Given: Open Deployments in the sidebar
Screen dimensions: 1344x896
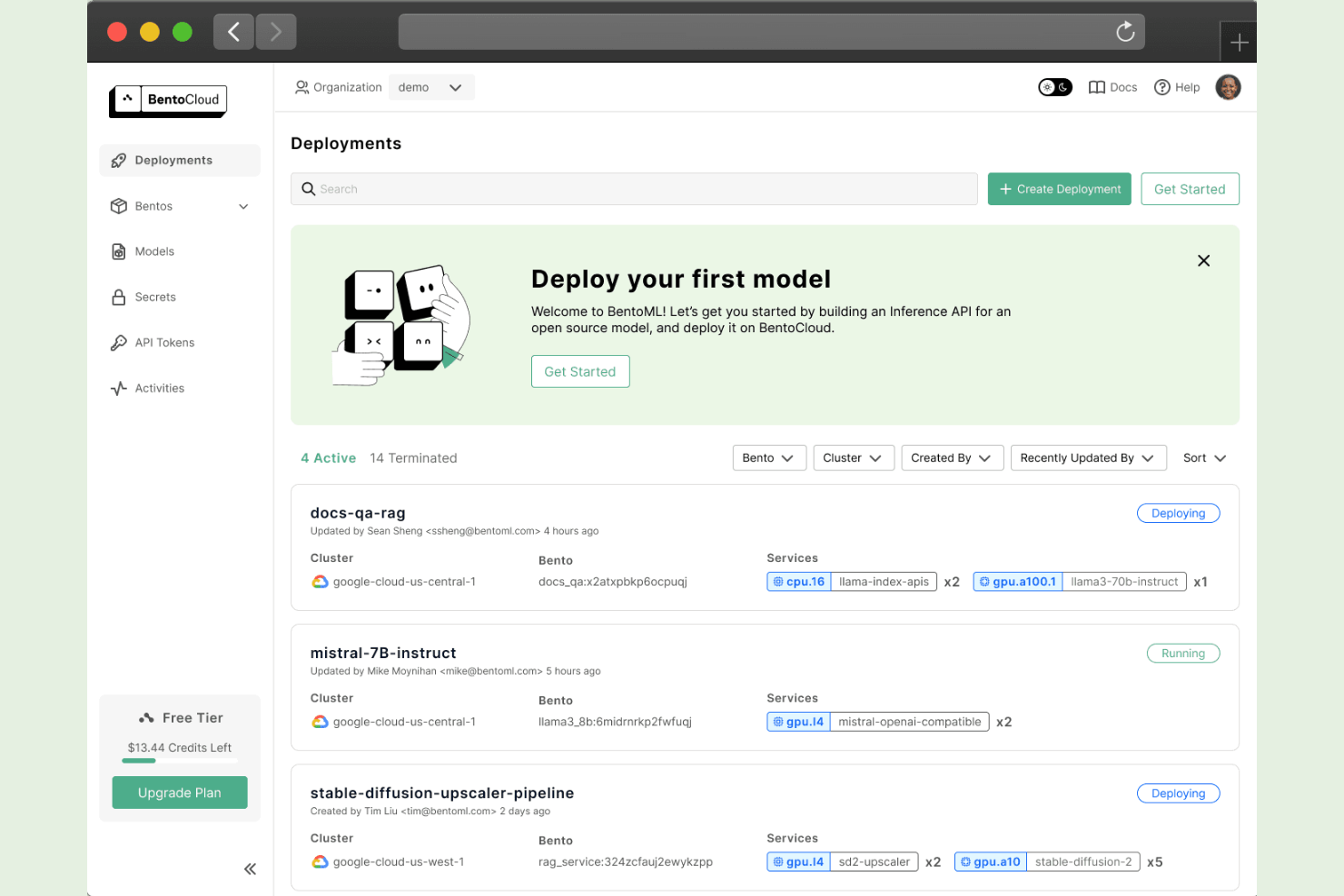Looking at the screenshot, I should pos(180,161).
